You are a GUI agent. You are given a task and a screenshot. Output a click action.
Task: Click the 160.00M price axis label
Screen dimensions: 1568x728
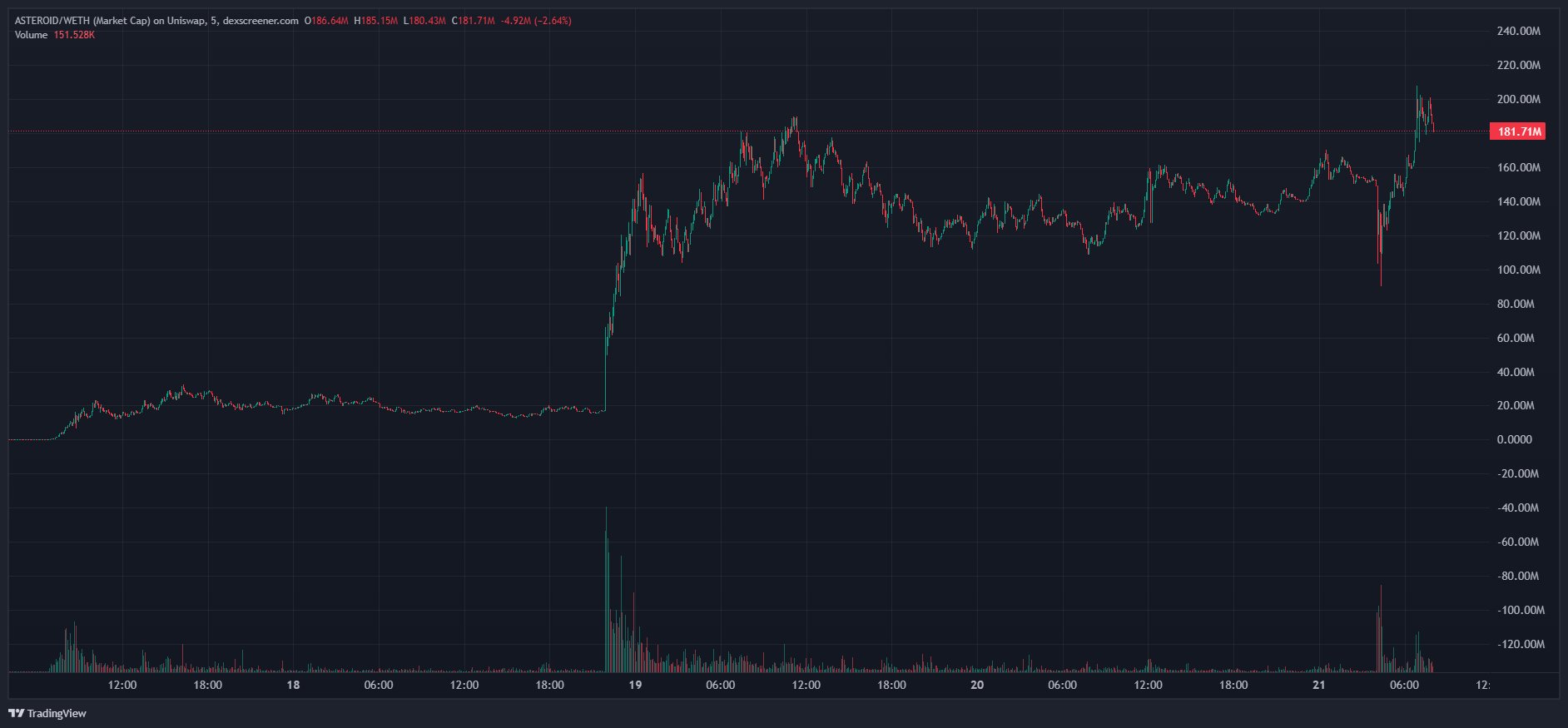[x=1518, y=167]
